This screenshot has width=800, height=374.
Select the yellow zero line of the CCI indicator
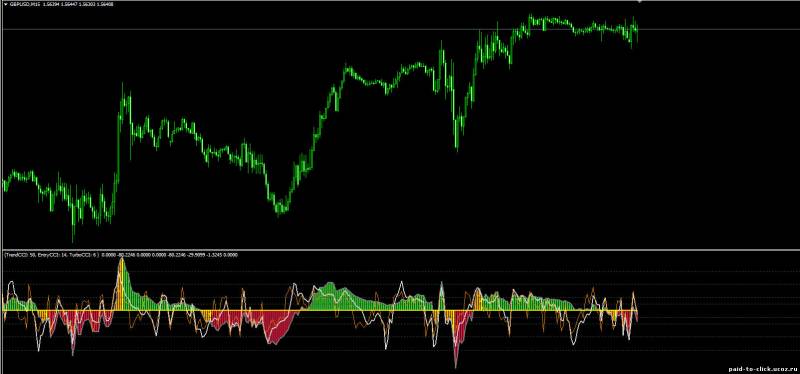320,311
